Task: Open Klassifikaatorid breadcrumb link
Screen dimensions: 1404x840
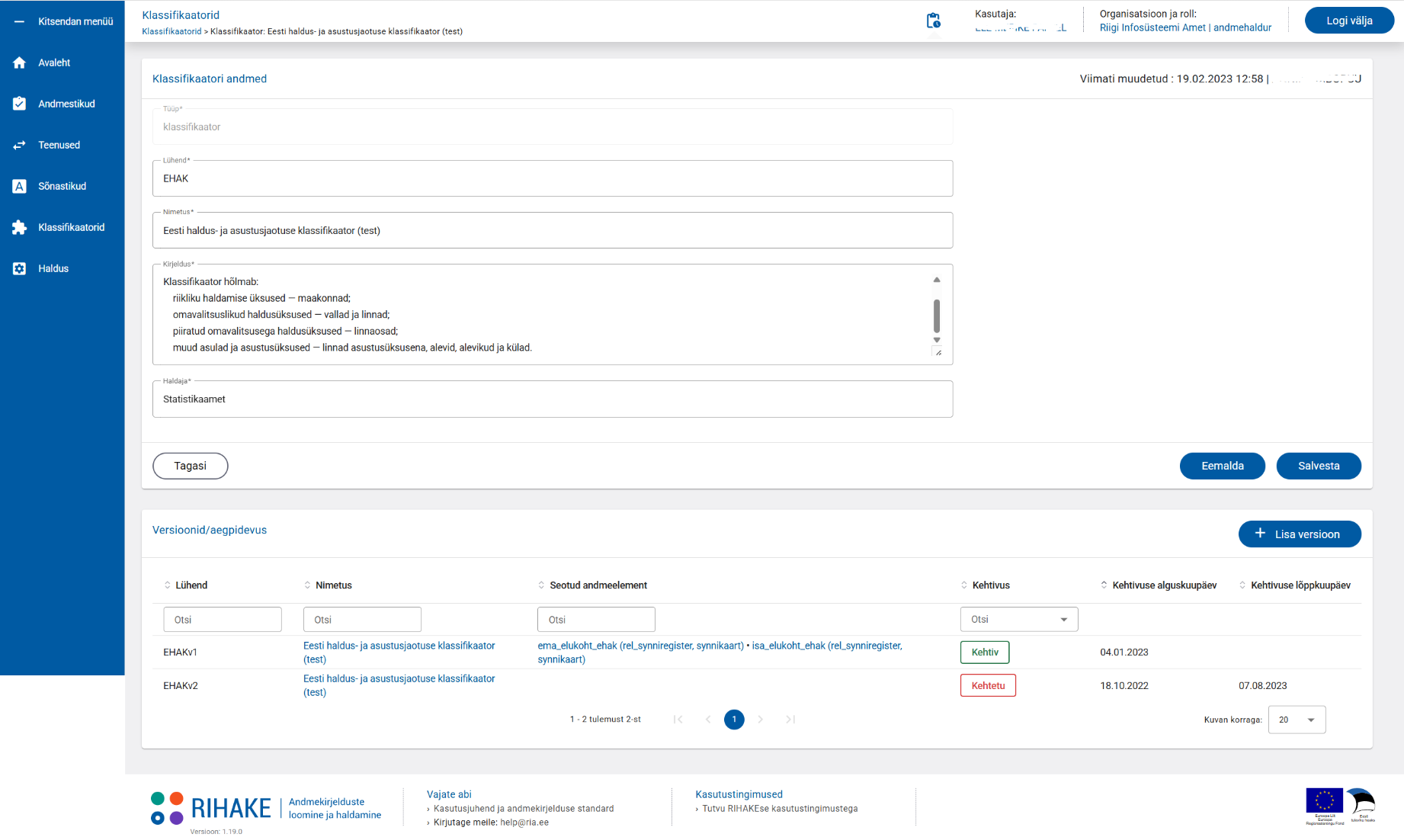Action: point(171,31)
